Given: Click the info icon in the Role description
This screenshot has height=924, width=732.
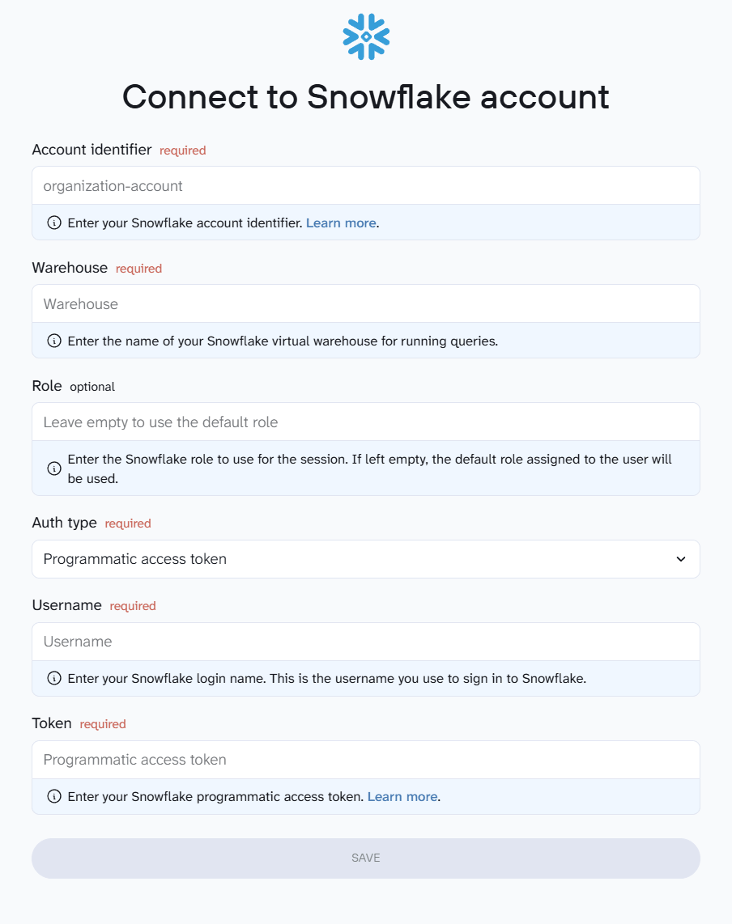Looking at the screenshot, I should (x=54, y=467).
